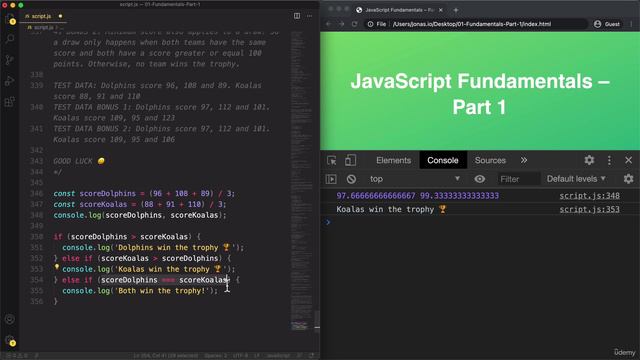Click the 97.66666666666667 console value

click(376, 196)
